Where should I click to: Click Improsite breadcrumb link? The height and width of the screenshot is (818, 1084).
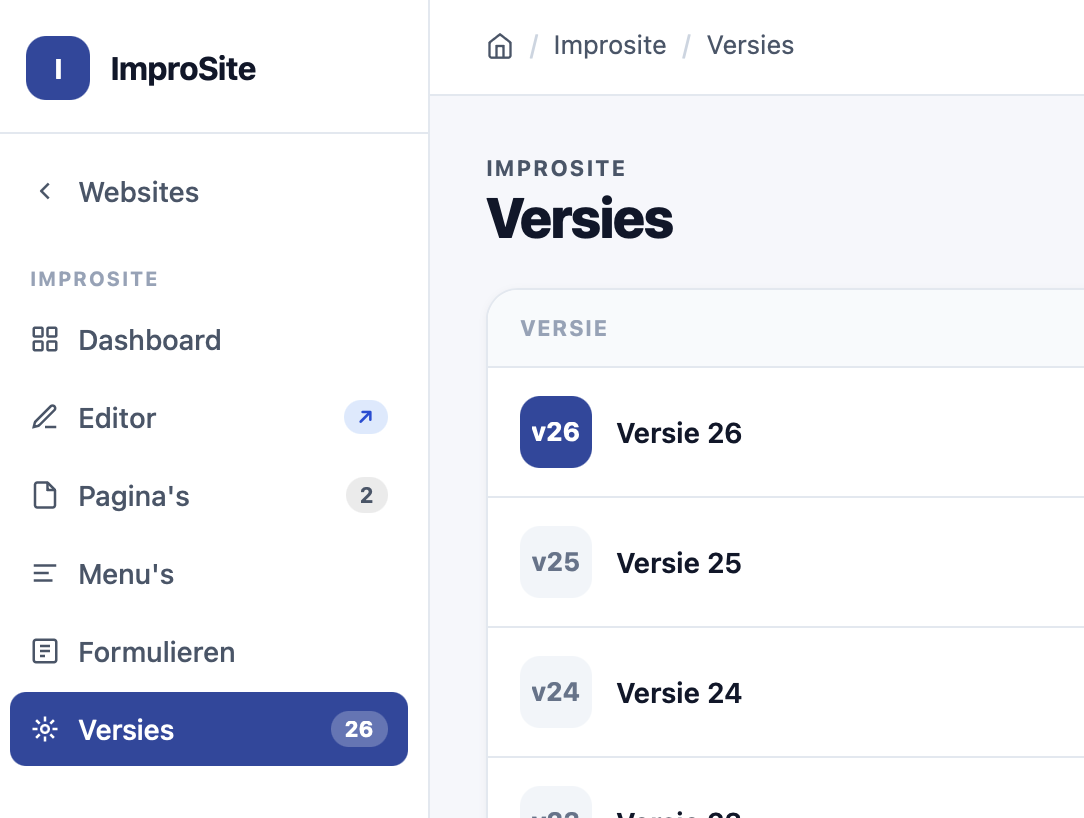610,46
